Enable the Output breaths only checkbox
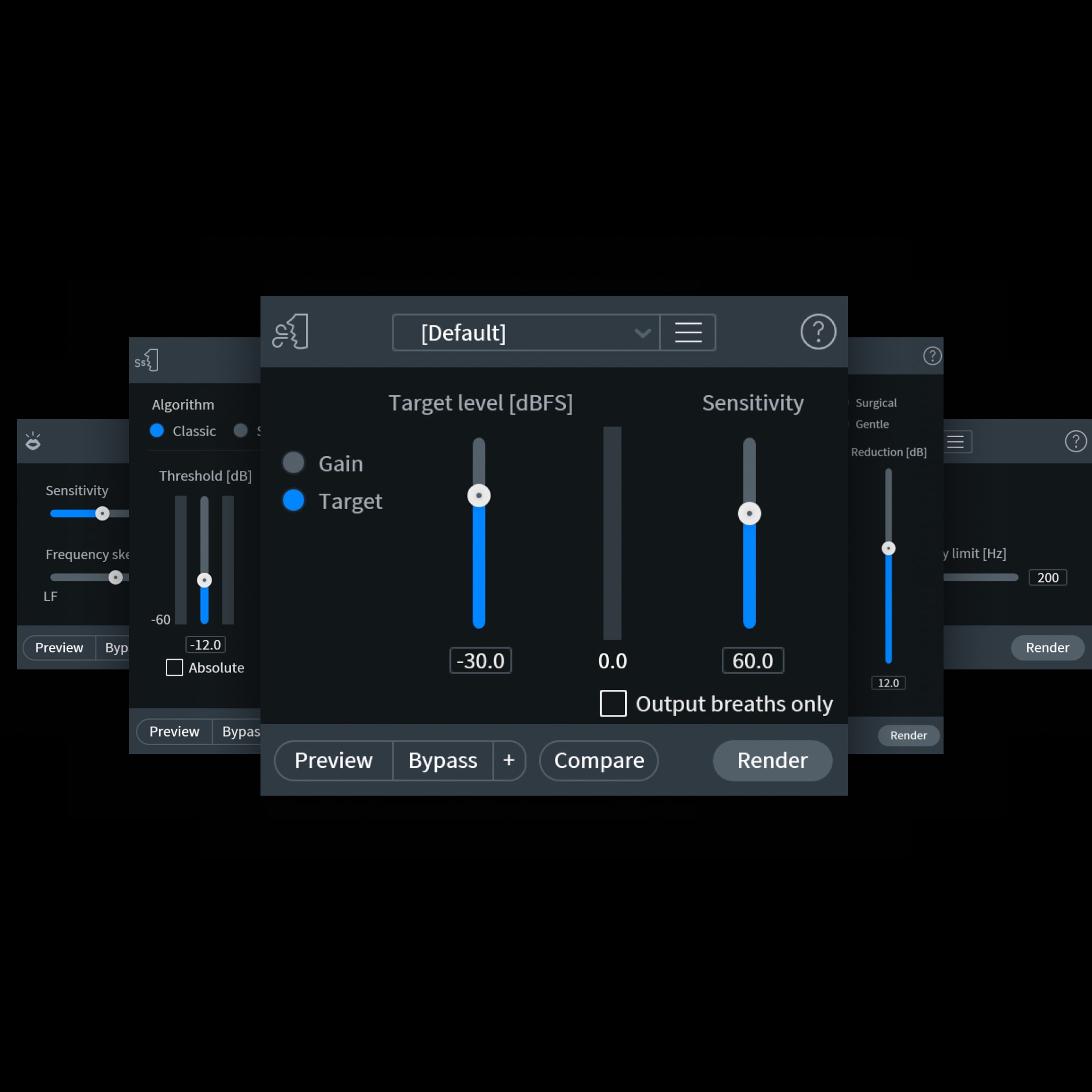Viewport: 1092px width, 1092px height. 613,703
